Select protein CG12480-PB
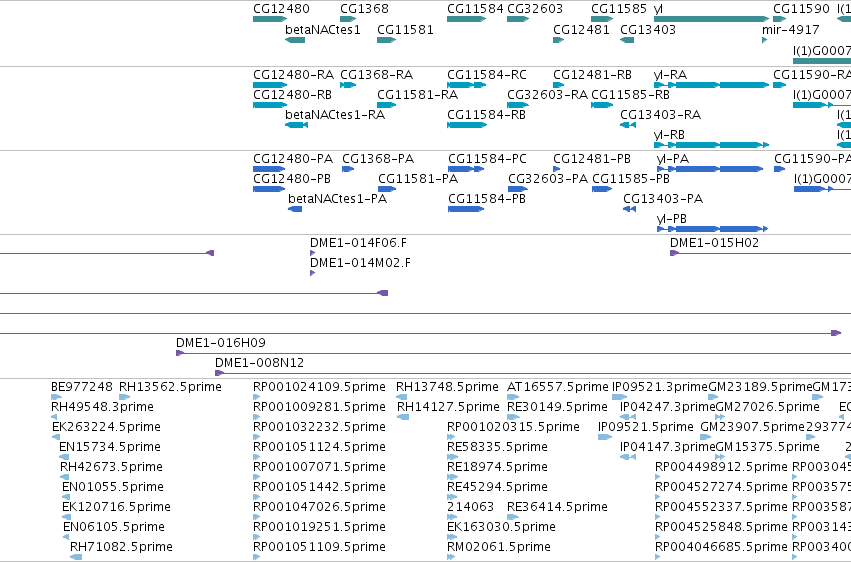Viewport: 851px width, 562px height. tap(269, 189)
